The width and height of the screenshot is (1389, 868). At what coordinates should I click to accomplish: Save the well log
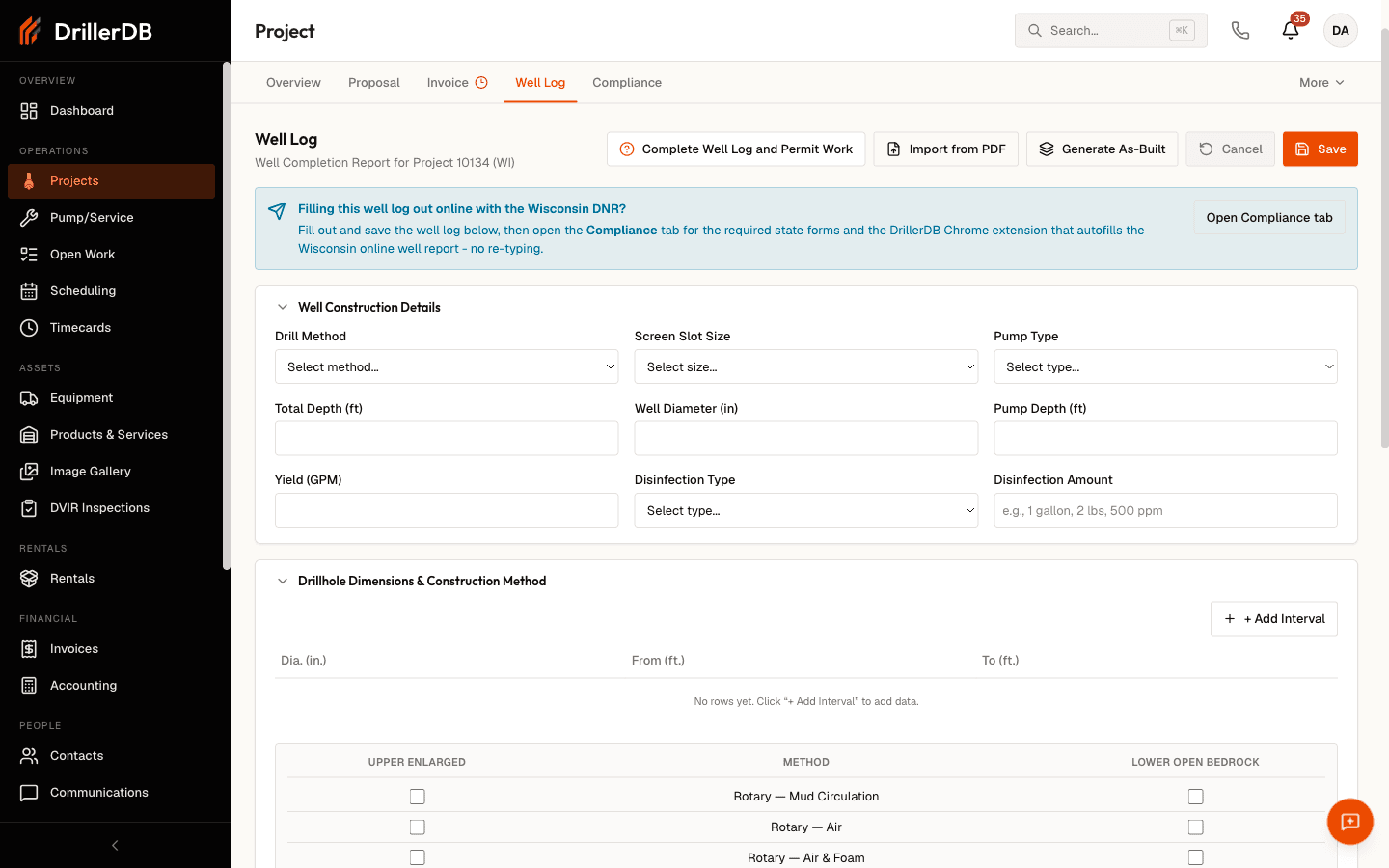(1321, 149)
